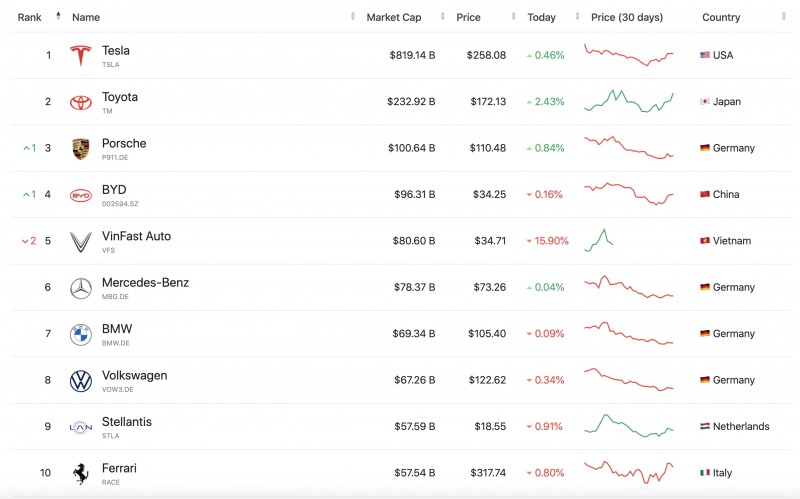Click the Porsche crest icon
The height and width of the screenshot is (499, 800).
click(x=81, y=149)
